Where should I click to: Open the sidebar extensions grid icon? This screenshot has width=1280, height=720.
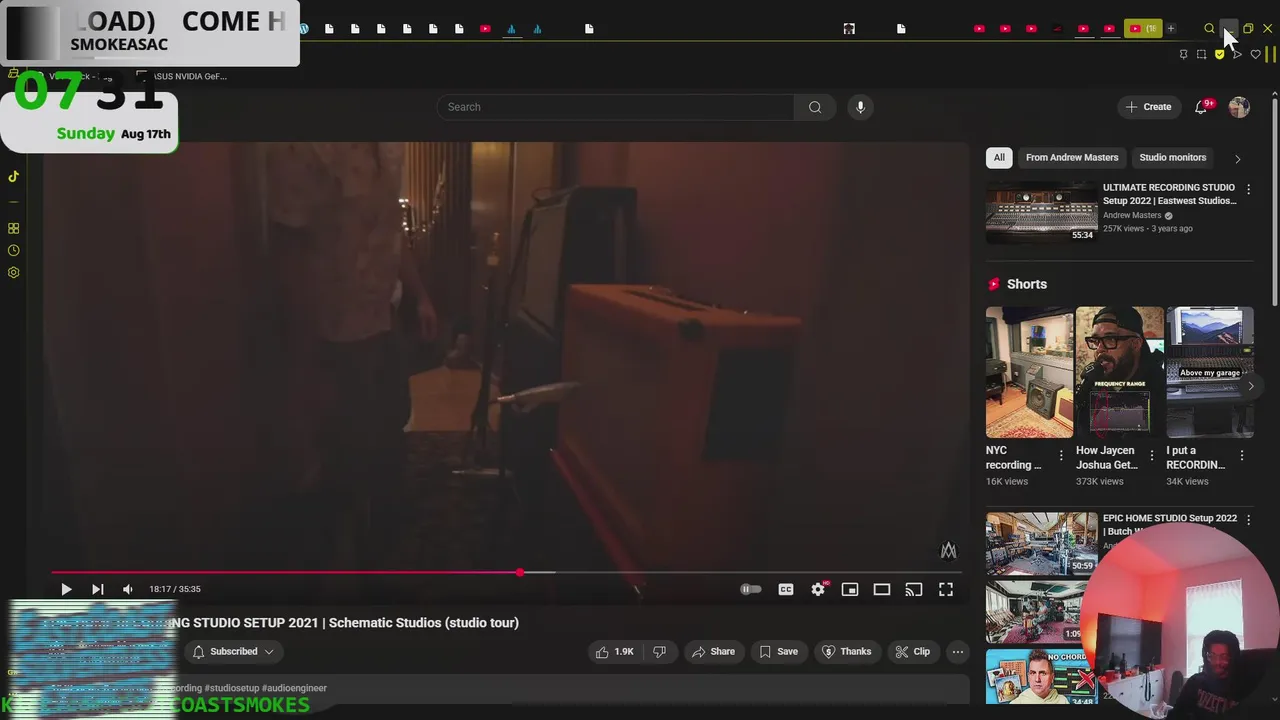[14, 228]
